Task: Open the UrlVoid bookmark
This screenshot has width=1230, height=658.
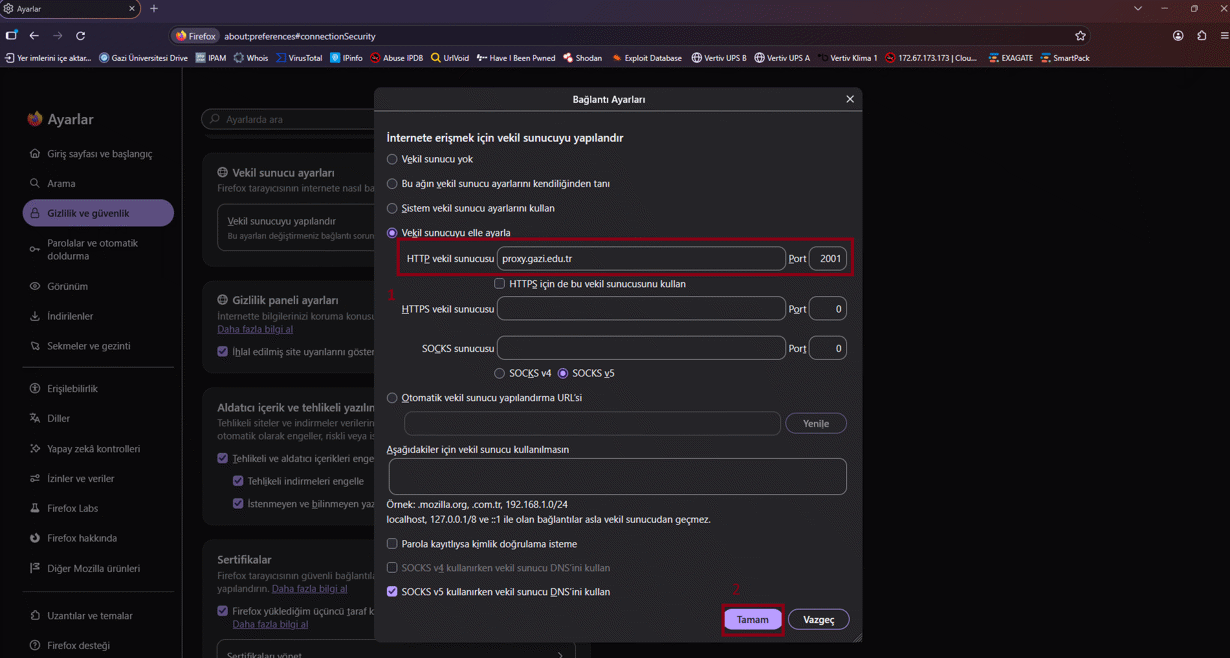Action: pyautogui.click(x=449, y=58)
